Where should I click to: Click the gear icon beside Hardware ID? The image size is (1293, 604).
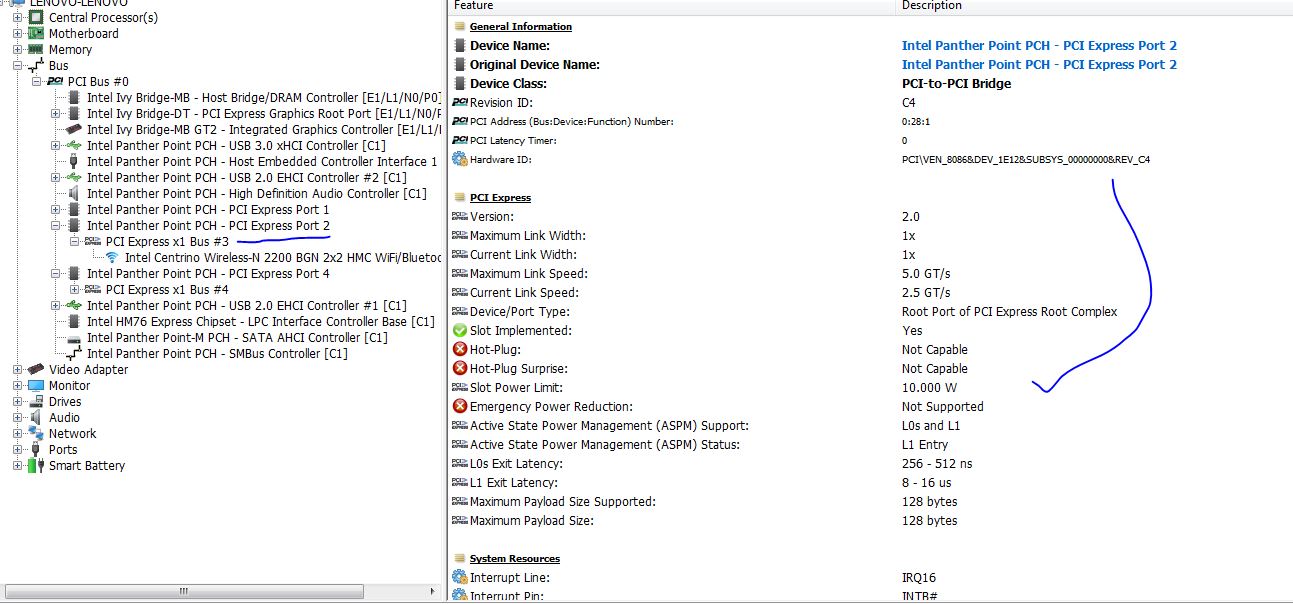point(460,159)
